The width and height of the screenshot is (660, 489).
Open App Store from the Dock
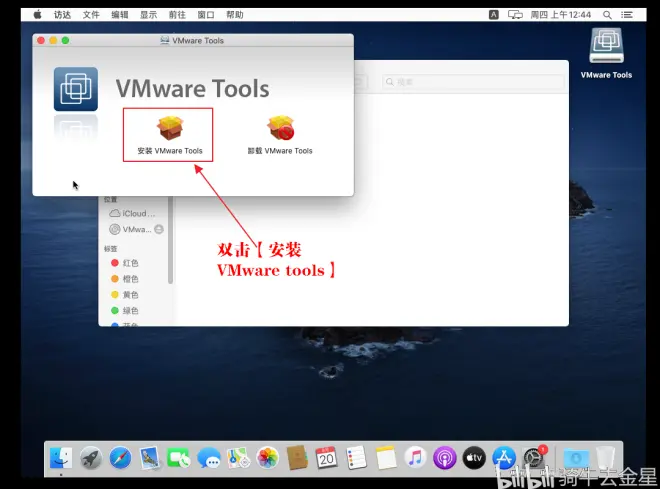[x=504, y=458]
